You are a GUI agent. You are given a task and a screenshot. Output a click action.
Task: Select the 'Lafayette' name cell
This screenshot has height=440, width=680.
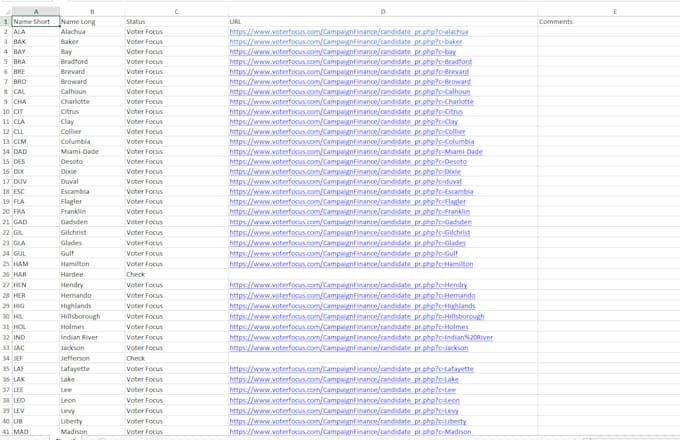(x=92, y=369)
